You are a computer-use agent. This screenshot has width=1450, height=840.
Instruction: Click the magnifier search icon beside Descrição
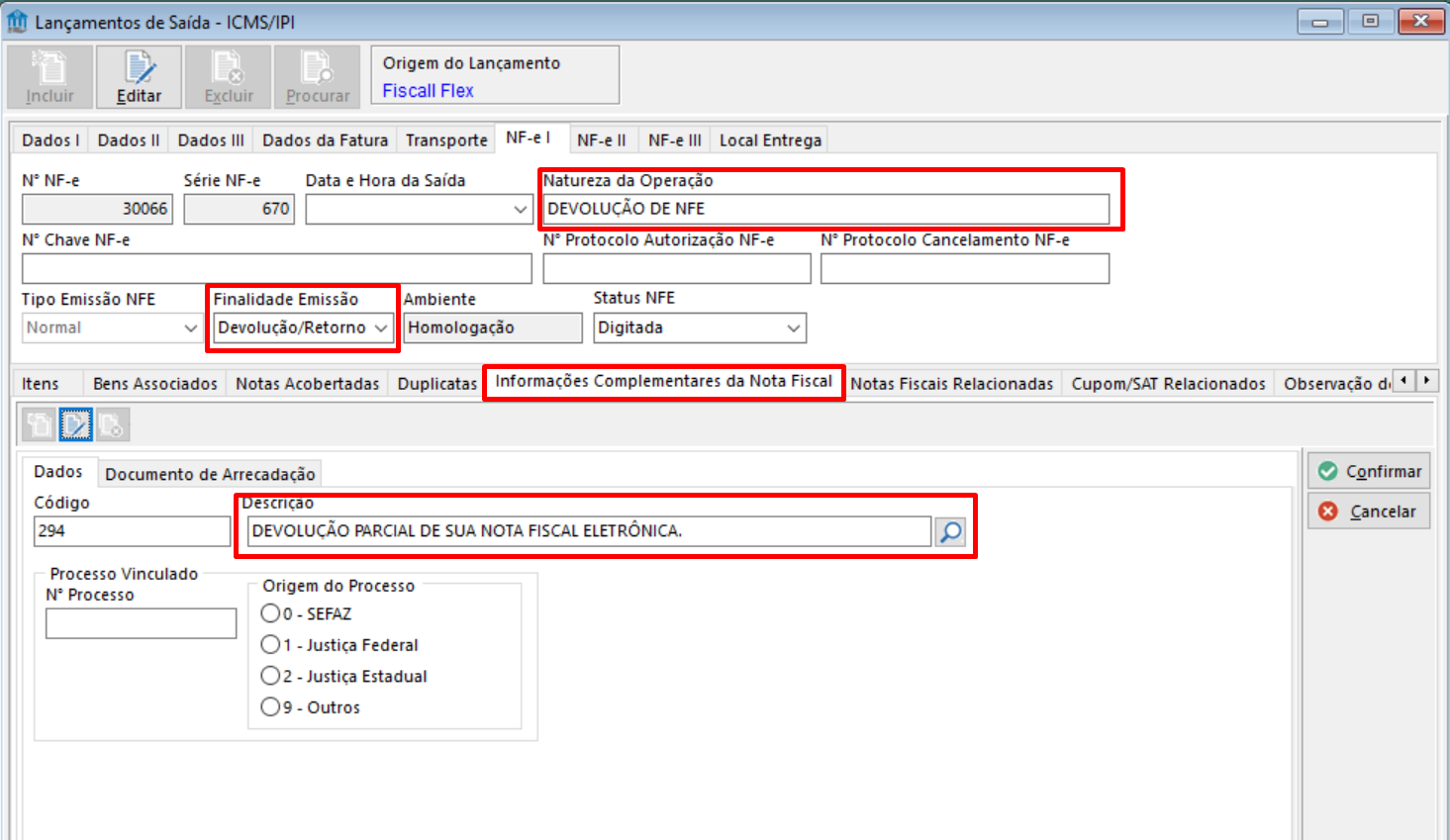pos(950,531)
